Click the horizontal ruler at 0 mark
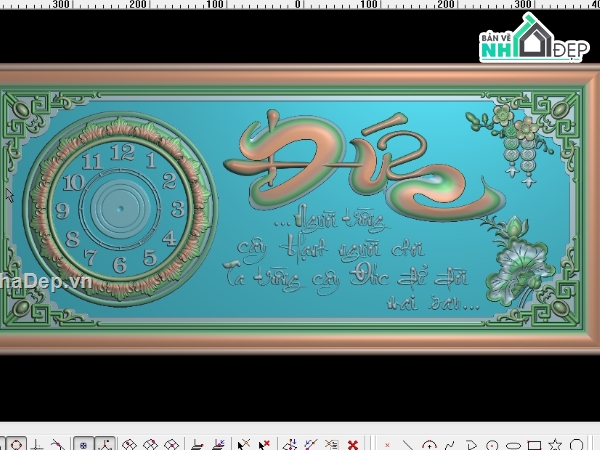Image resolution: width=600 pixels, height=450 pixels. point(298,4)
